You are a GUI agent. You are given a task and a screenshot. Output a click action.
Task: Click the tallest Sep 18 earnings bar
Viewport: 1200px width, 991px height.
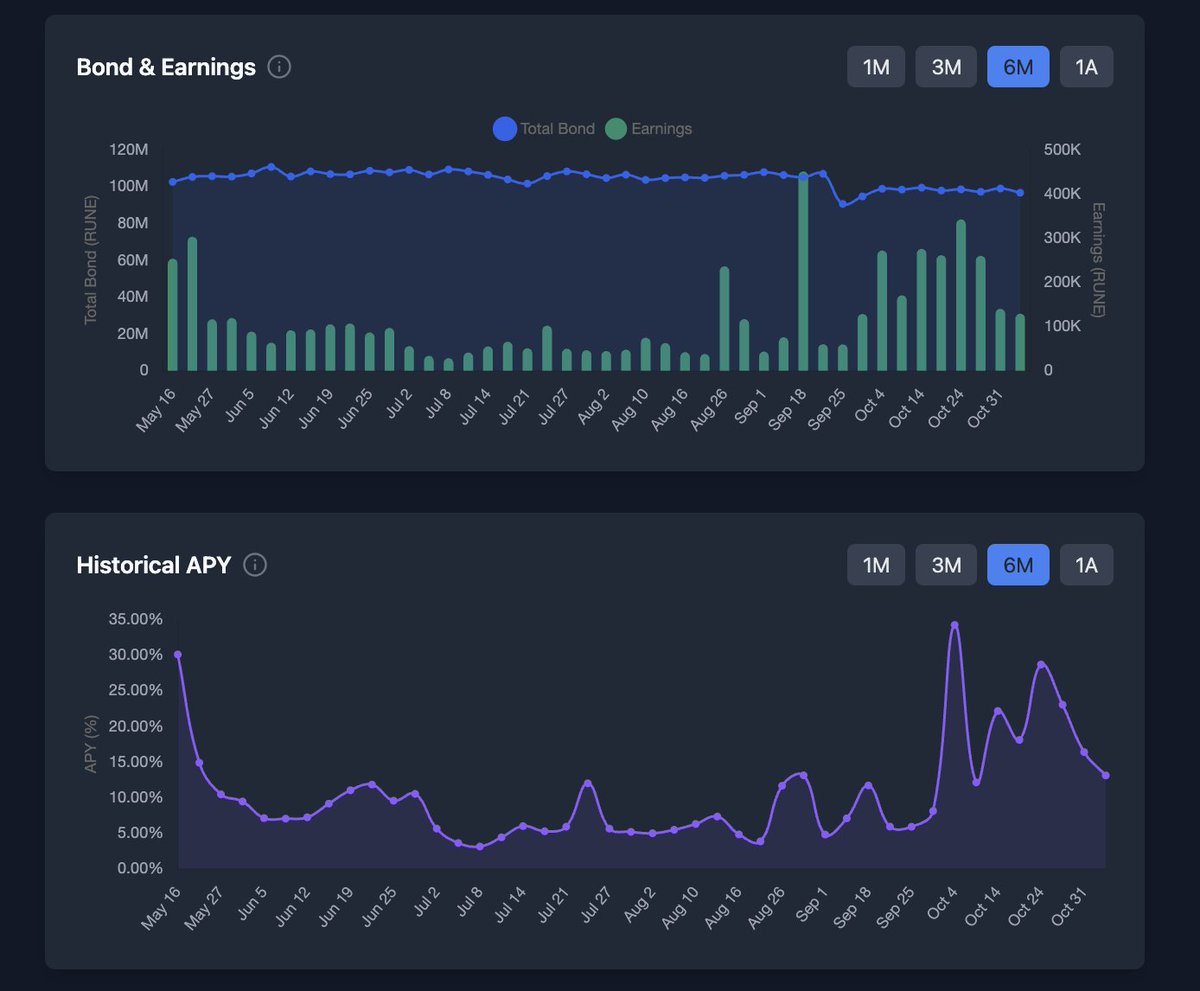803,271
